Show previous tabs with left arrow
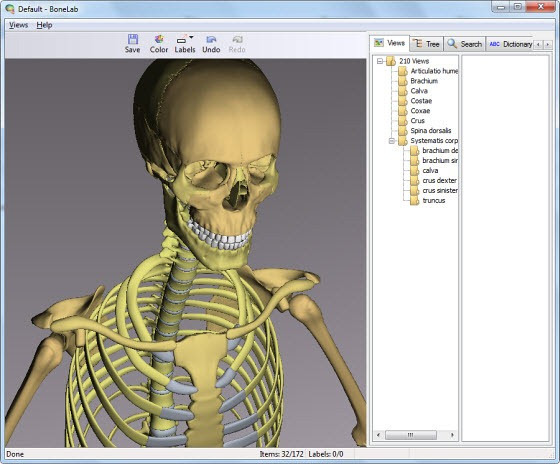The image size is (560, 464). 538,45
